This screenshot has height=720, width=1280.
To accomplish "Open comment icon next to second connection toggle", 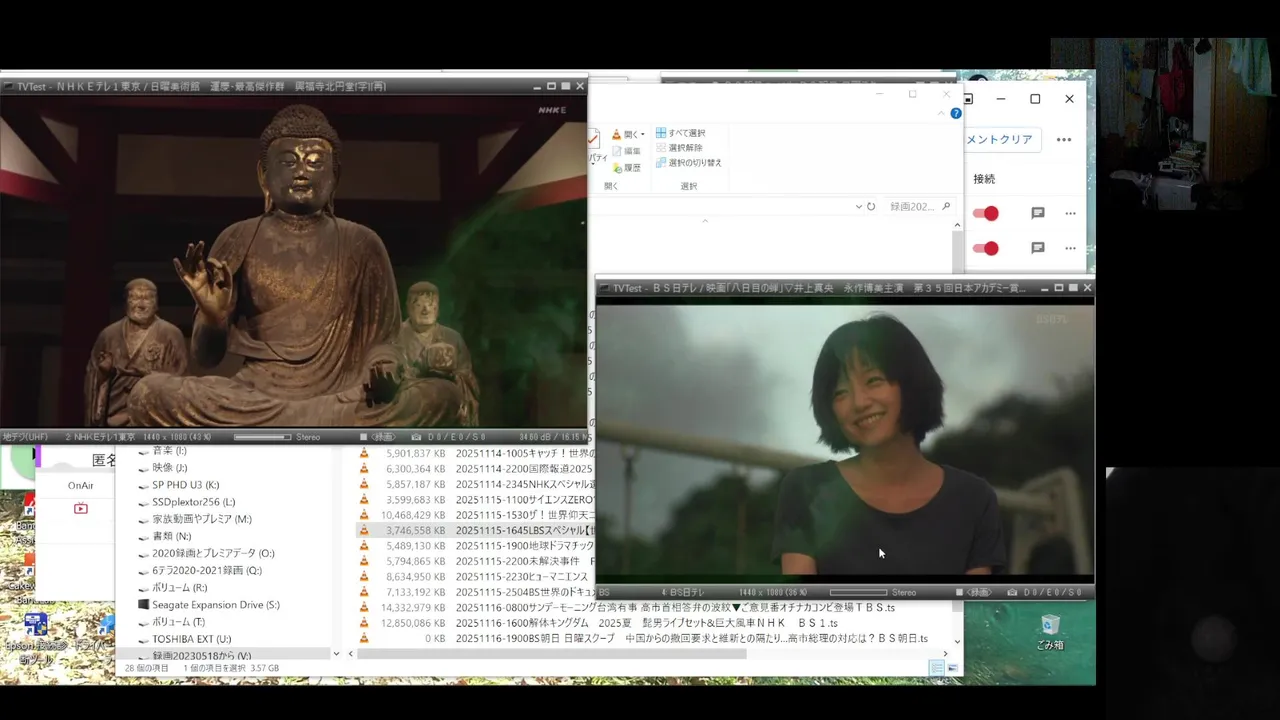I will (x=1038, y=248).
